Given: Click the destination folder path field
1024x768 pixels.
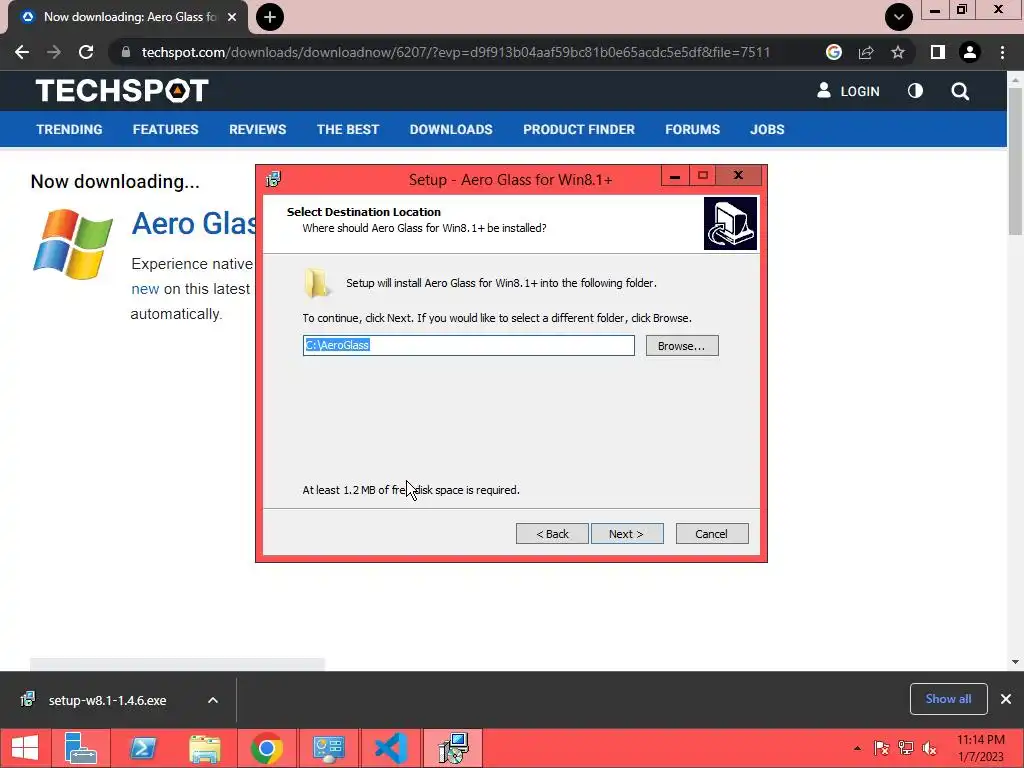Looking at the screenshot, I should [468, 345].
